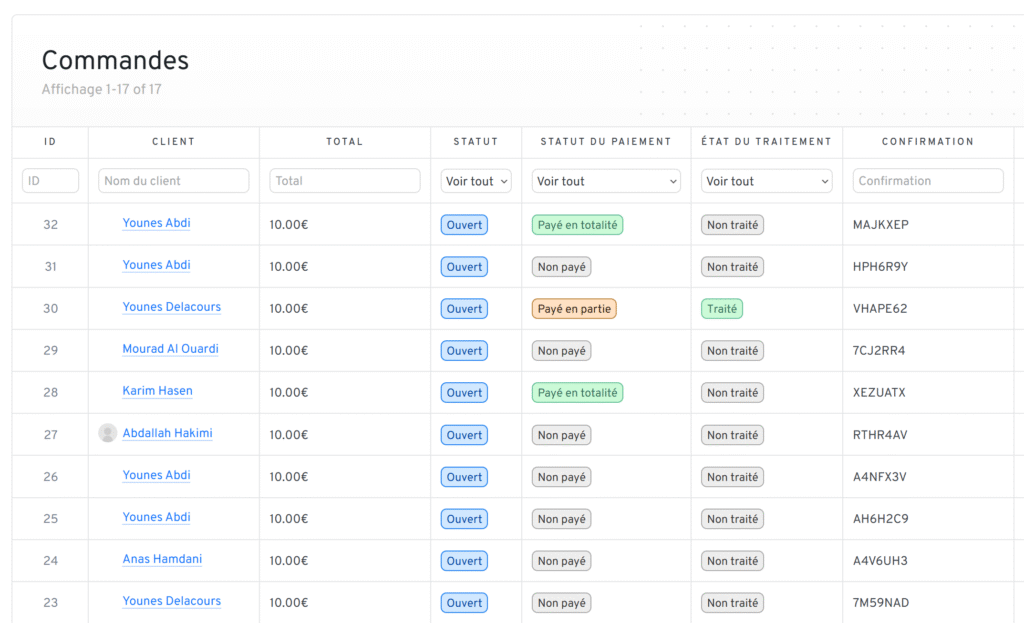
Task: Click the Abdallah Hakimi client name
Action: [167, 433]
